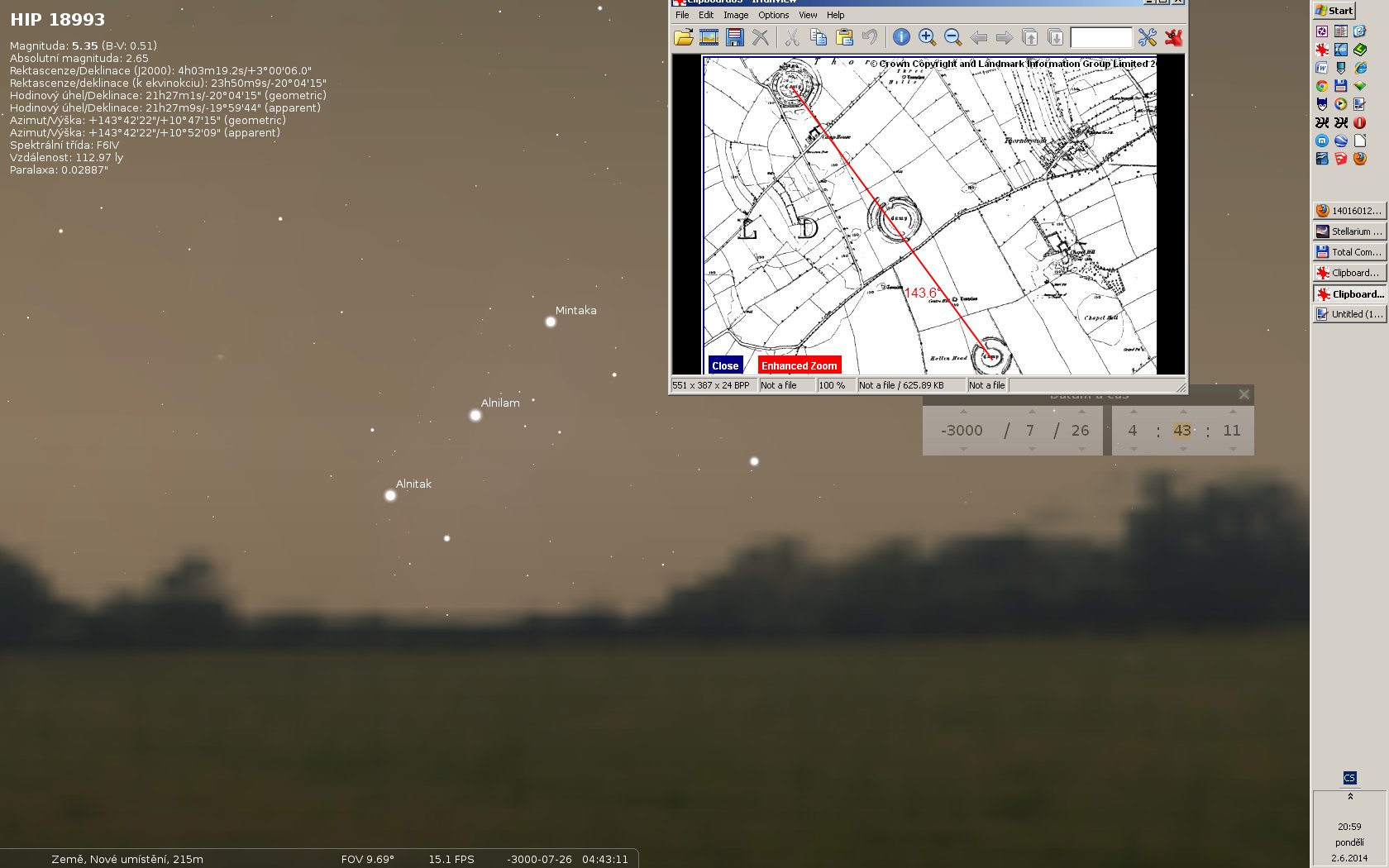Screen dimensions: 1389x868
Task: Switch to the Stellarium taskbar button
Action: [x=1348, y=231]
